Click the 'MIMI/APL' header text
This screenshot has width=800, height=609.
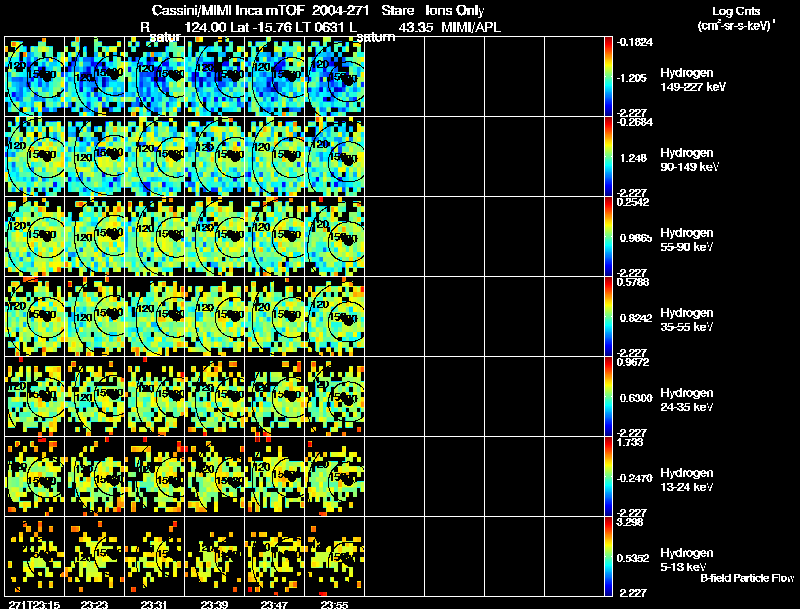(x=471, y=27)
